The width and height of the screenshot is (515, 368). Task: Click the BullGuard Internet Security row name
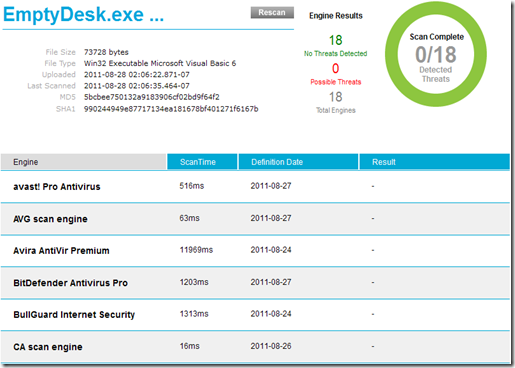pos(74,315)
